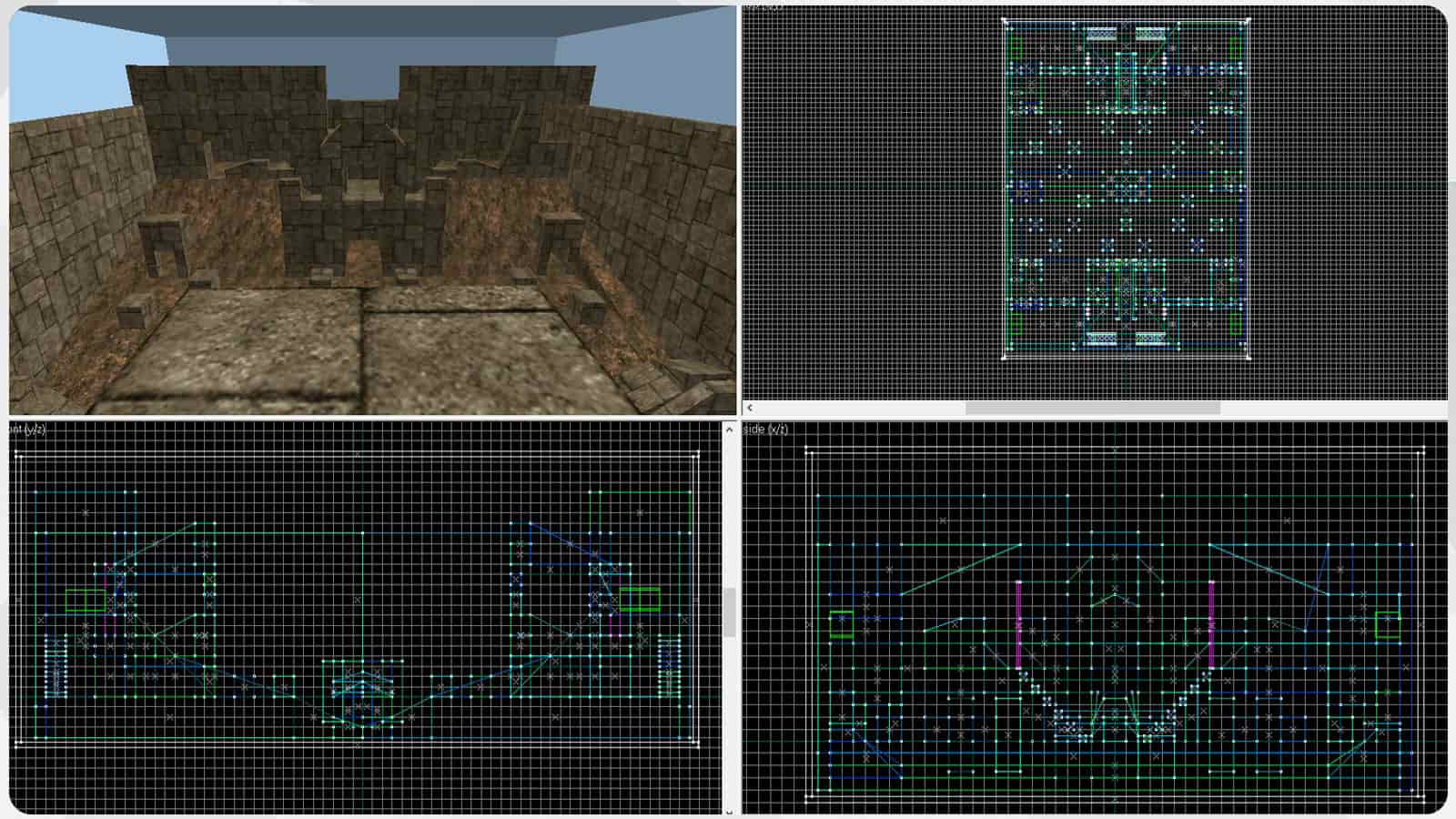
Task: Select the right magenta brush in the side view
Action: pos(1211,625)
